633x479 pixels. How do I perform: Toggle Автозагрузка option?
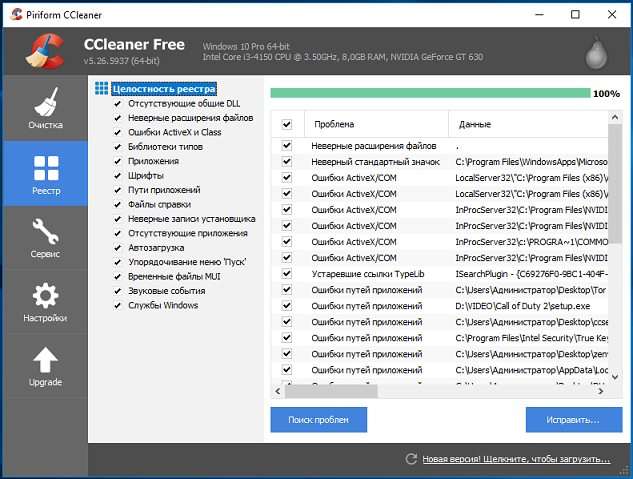tap(117, 248)
